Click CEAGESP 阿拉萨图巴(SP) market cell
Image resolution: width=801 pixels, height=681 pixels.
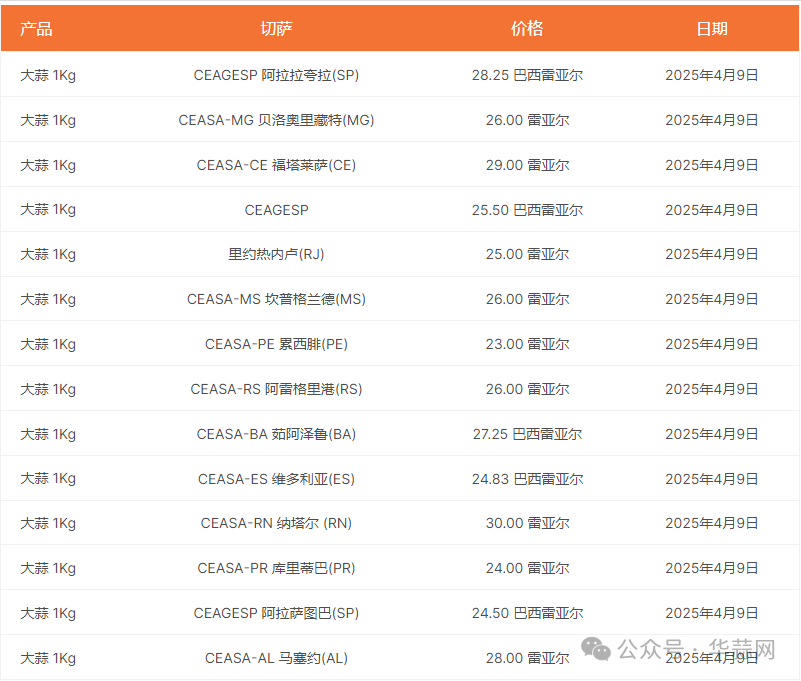(x=276, y=613)
